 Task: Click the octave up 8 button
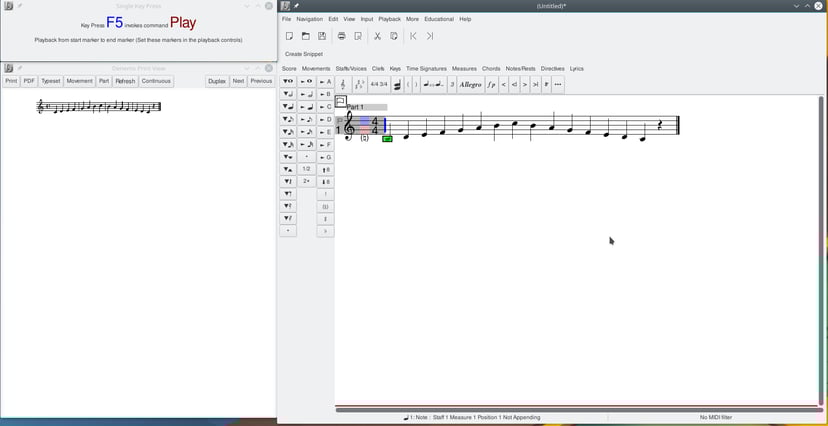(x=325, y=170)
